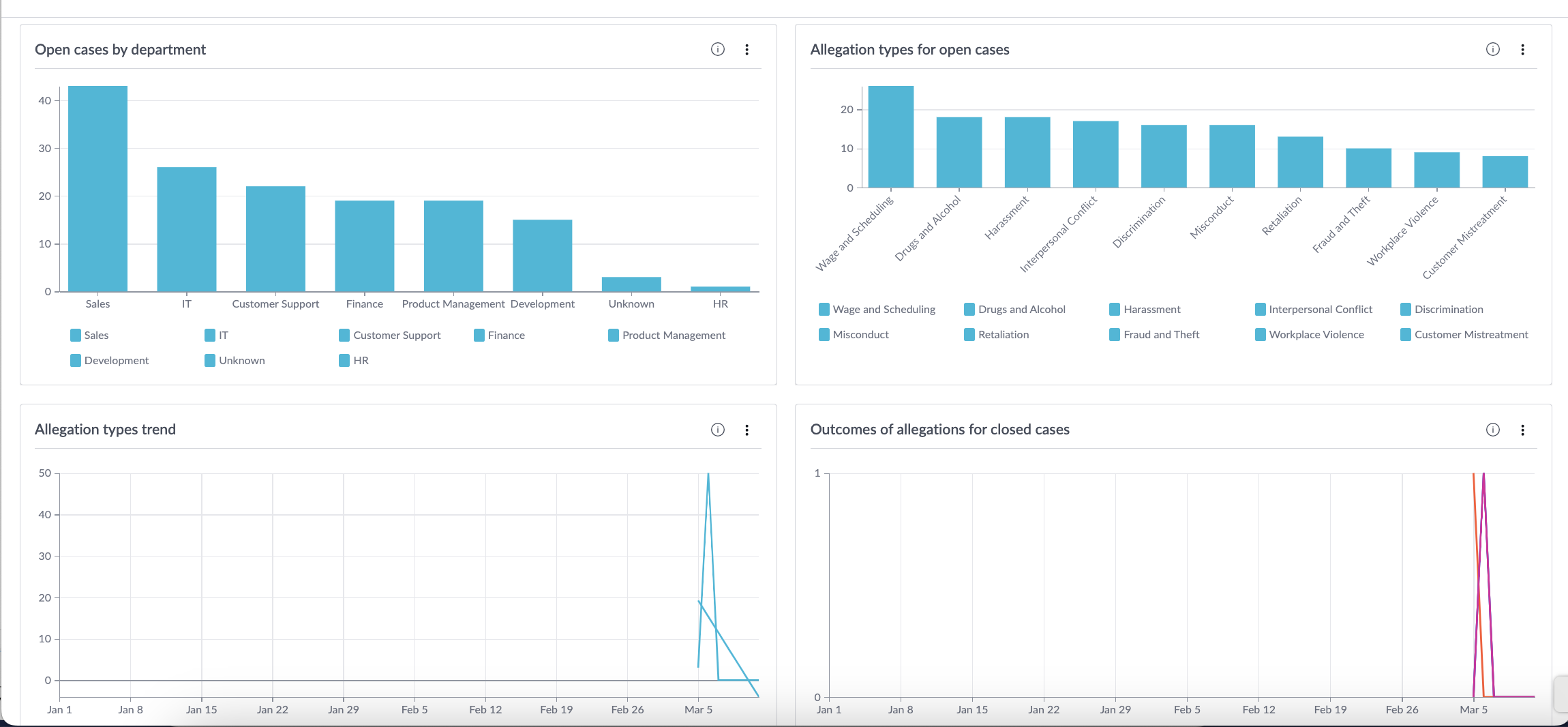This screenshot has height=727, width=1568.
Task: Toggle Interpersonal Conflict legend entry
Action: [x=1314, y=309]
